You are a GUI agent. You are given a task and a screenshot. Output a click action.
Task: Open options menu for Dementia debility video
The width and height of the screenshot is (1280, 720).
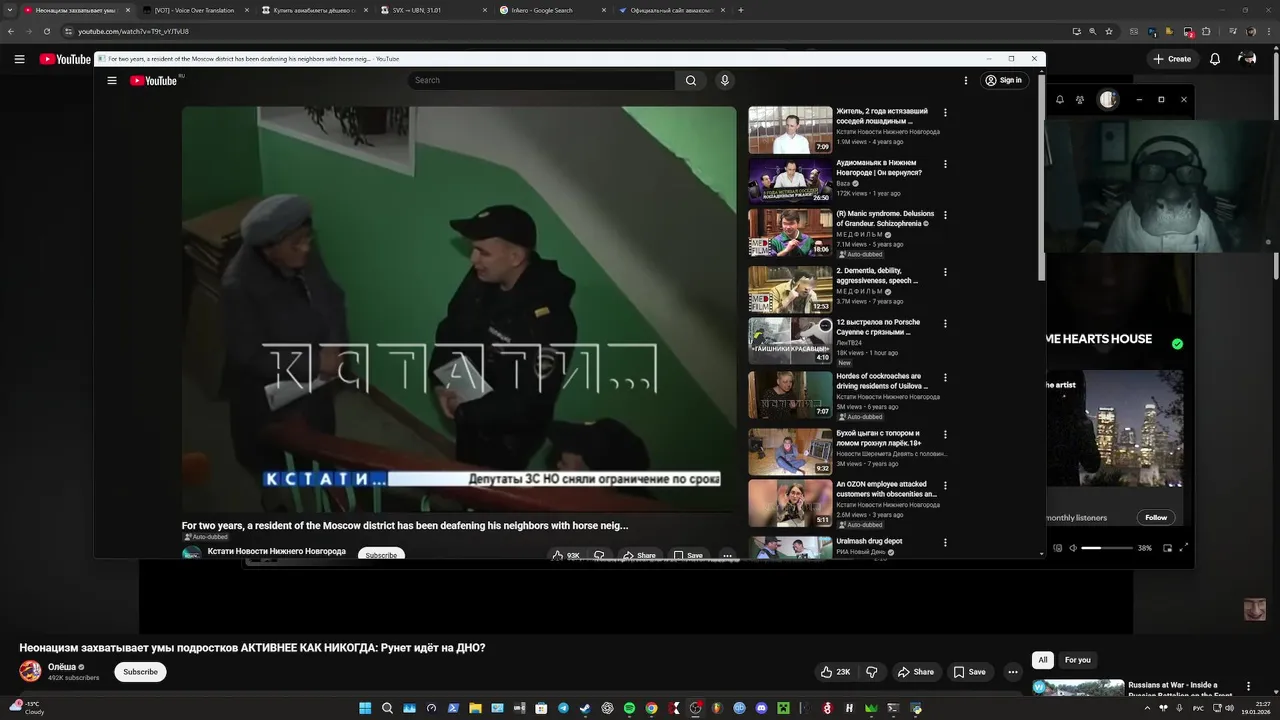pyautogui.click(x=945, y=272)
